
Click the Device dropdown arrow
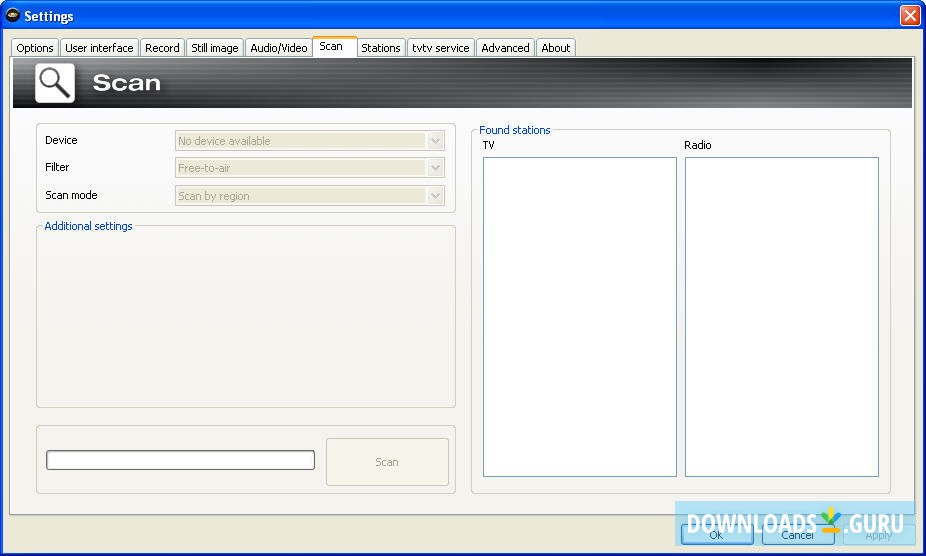[x=436, y=141]
